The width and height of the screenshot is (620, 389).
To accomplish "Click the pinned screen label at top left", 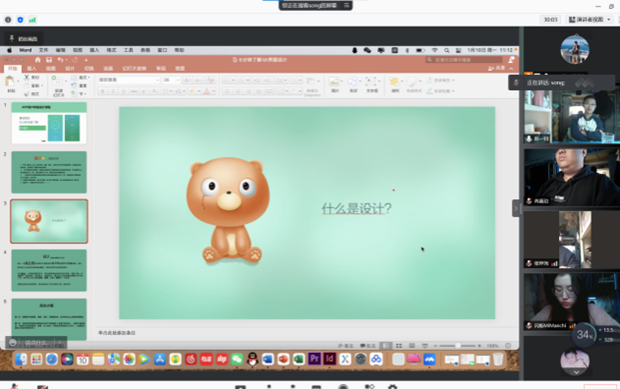I will coord(24,38).
